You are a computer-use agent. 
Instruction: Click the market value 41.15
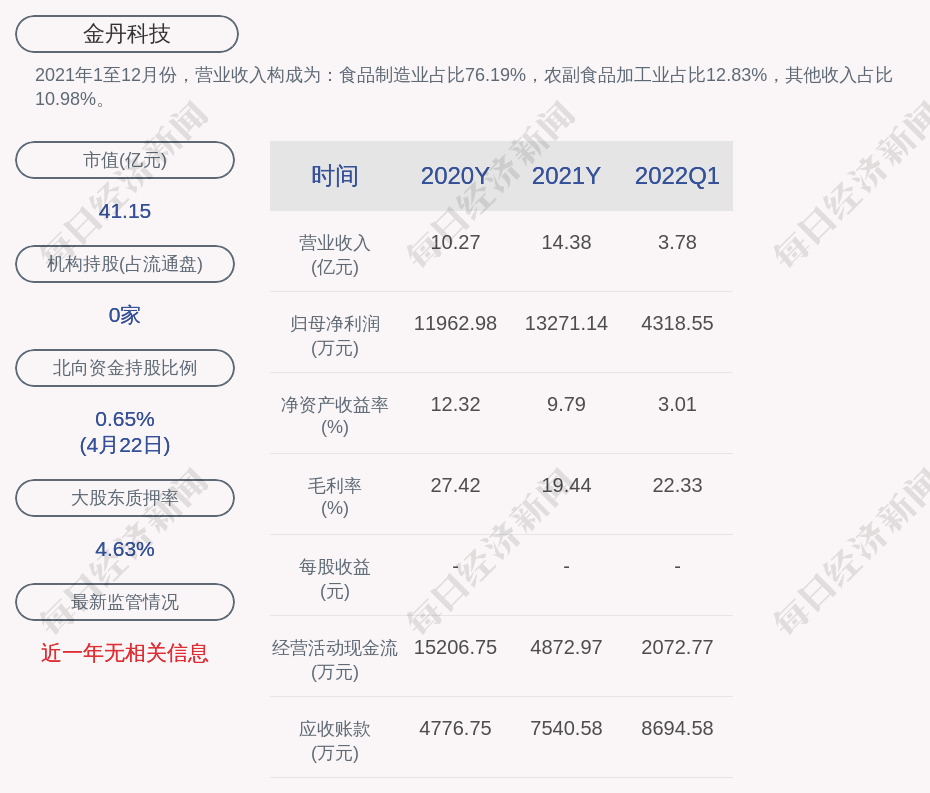coord(125,211)
